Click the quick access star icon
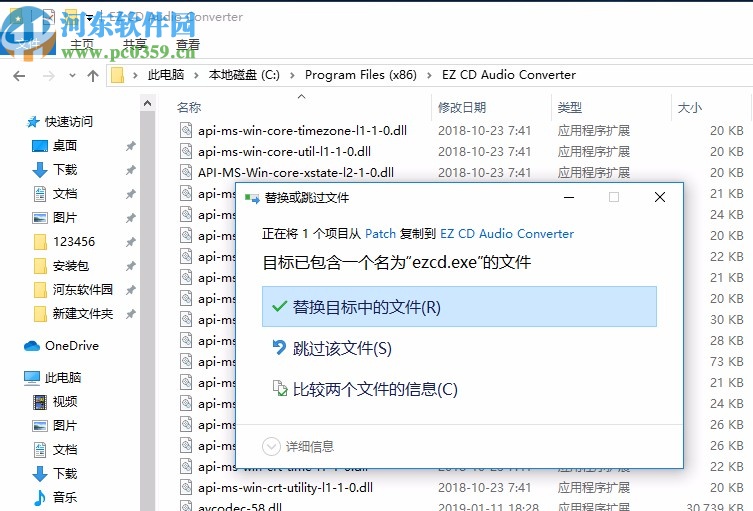 33,122
